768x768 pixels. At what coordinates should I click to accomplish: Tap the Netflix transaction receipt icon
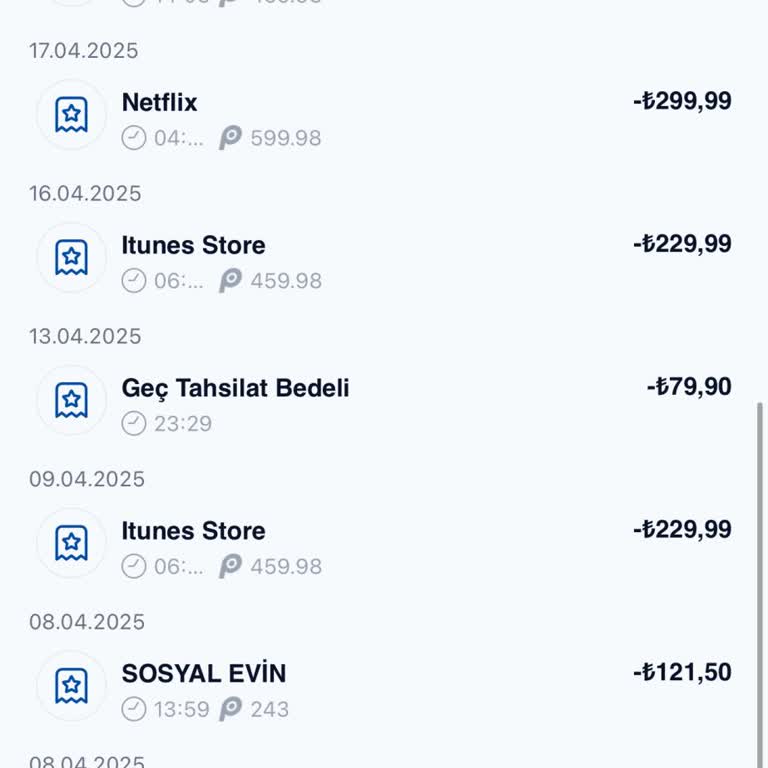(71, 115)
